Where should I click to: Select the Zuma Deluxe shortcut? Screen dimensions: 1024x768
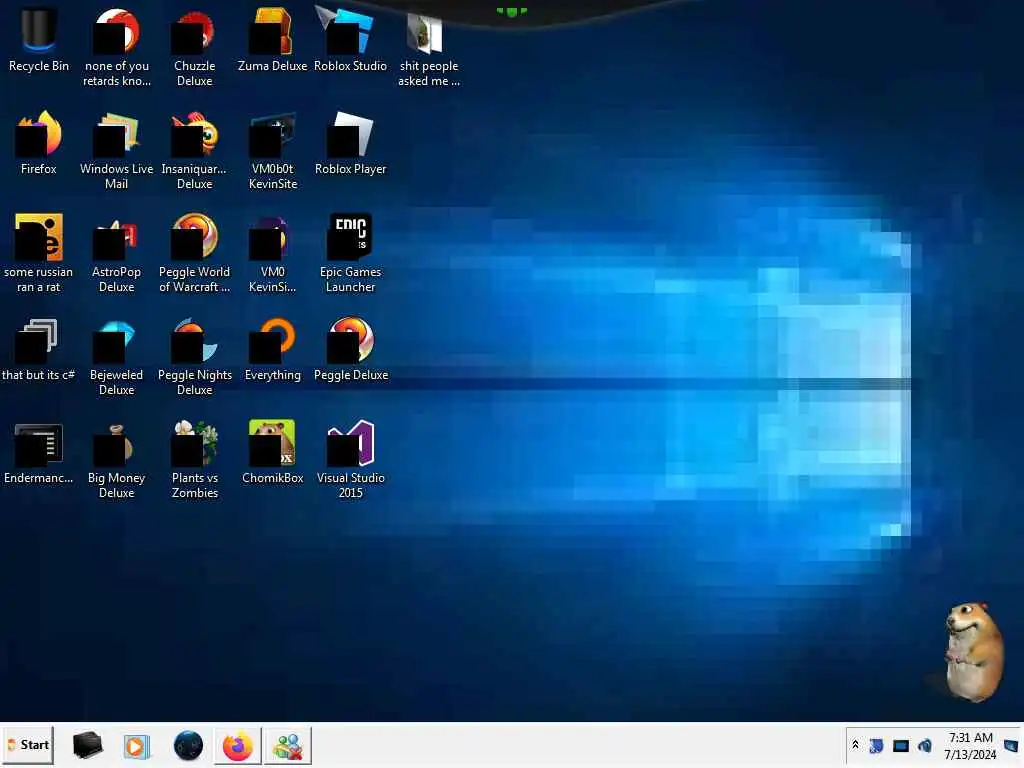pyautogui.click(x=272, y=39)
